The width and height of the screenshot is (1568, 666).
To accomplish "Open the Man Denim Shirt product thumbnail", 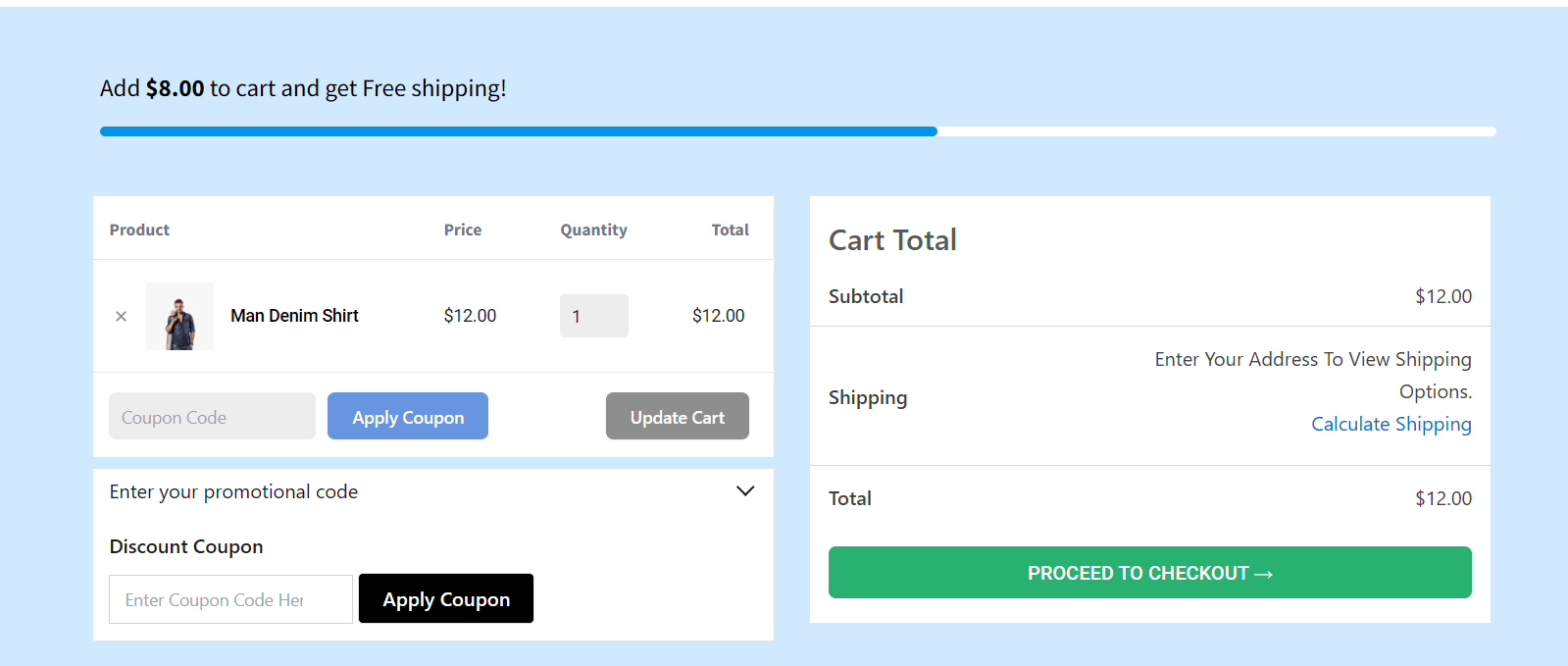I will click(x=179, y=316).
